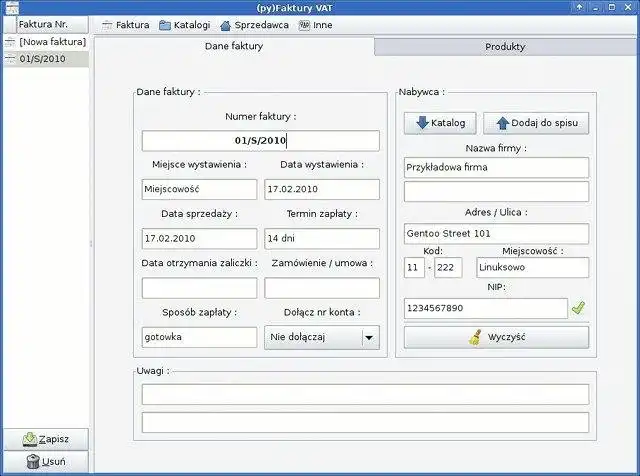
Task: Click the Inne menu icon
Action: pos(304,25)
